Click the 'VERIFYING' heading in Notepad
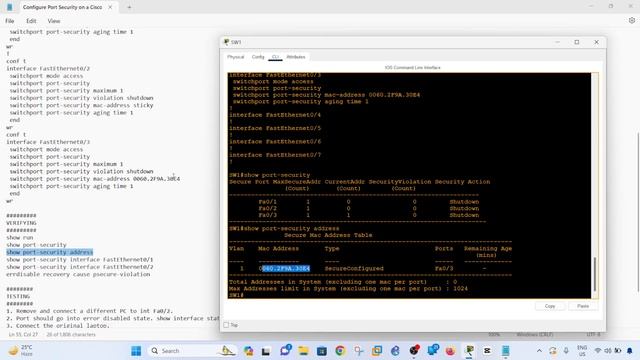Image resolution: width=640 pixels, height=360 pixels. point(21,223)
